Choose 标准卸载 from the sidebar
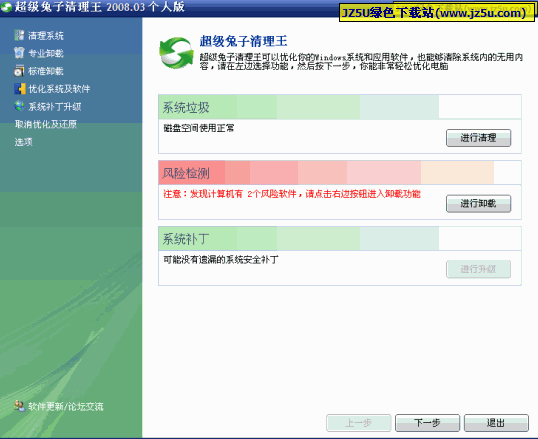This screenshot has width=538, height=439. (46, 71)
